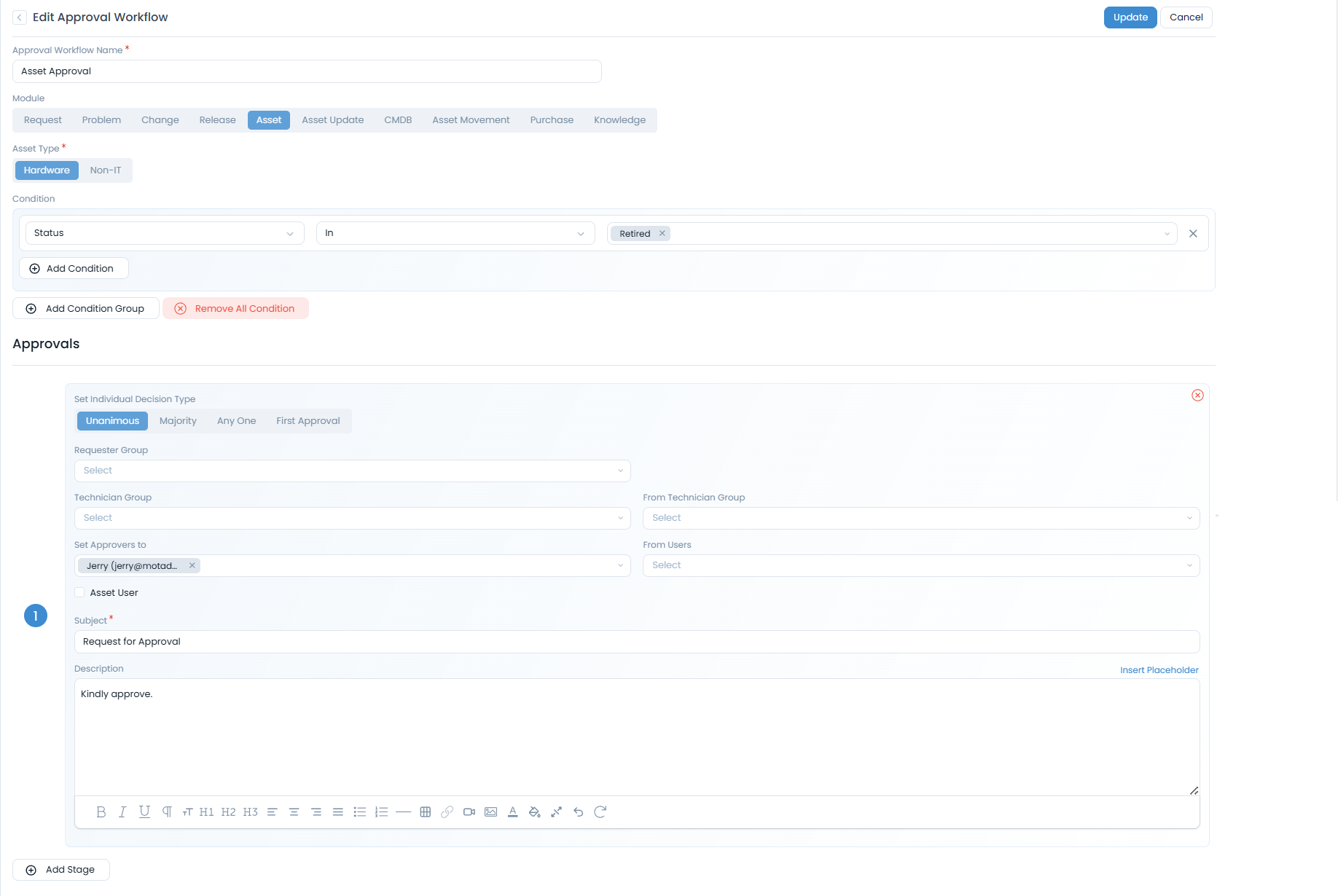Screen dimensions: 1338x896
Task: Toggle bold formatting in description editor
Action: coord(101,811)
